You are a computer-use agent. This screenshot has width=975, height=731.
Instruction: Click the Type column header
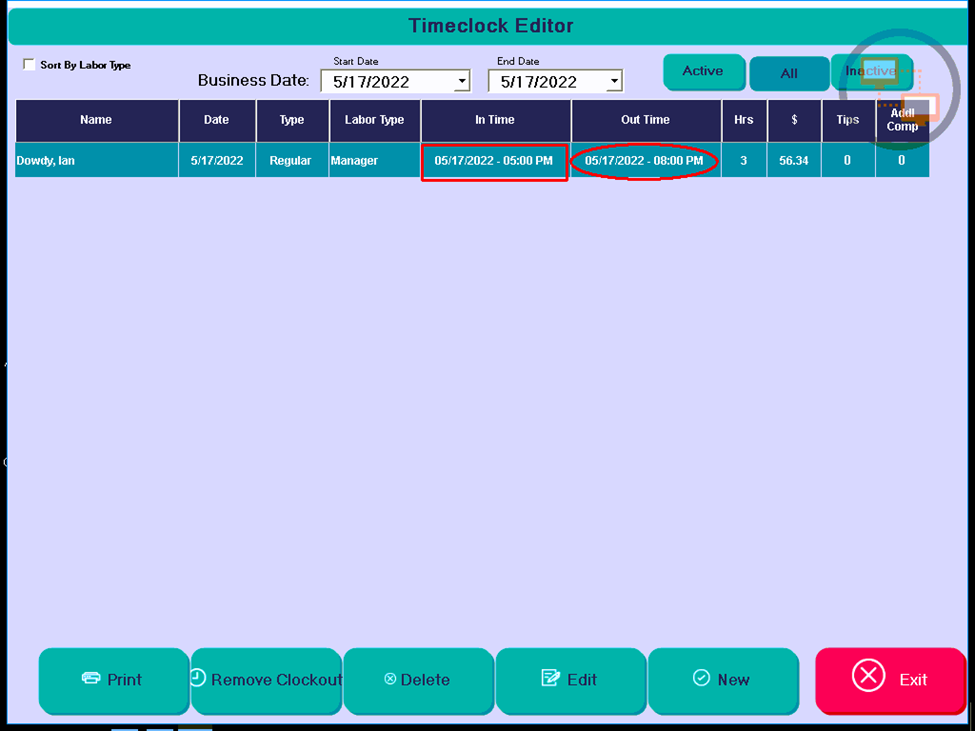(x=292, y=121)
